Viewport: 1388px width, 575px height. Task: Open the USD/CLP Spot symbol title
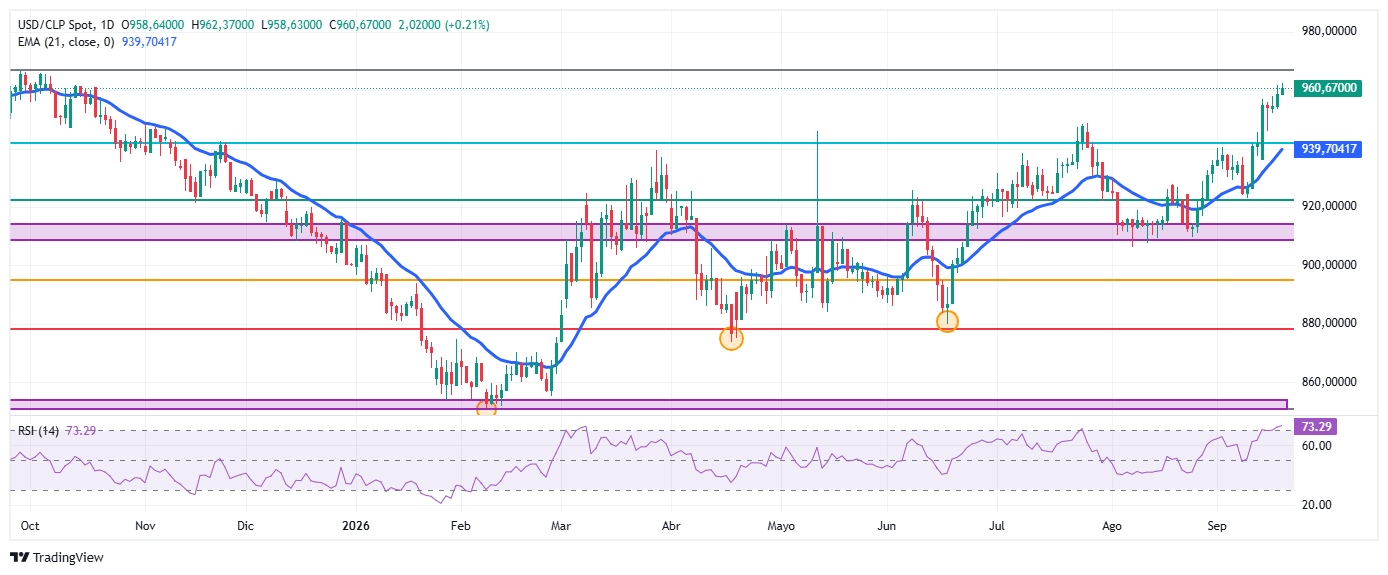[54, 24]
